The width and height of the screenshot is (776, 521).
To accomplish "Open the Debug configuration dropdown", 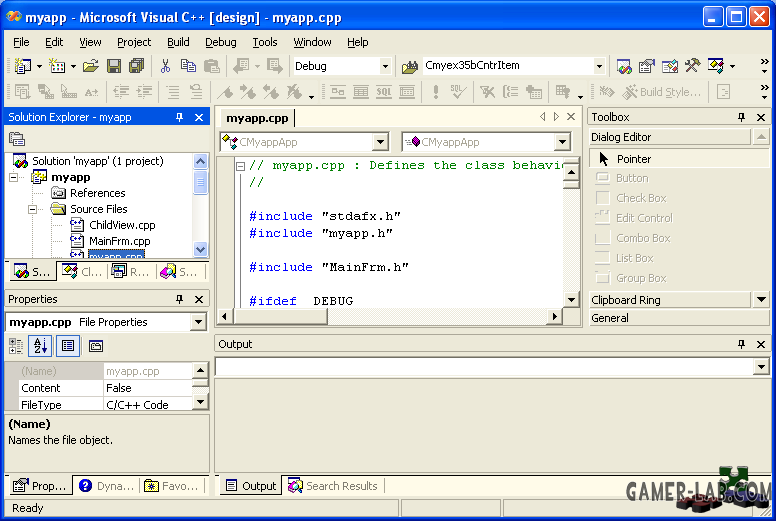I will 385,66.
